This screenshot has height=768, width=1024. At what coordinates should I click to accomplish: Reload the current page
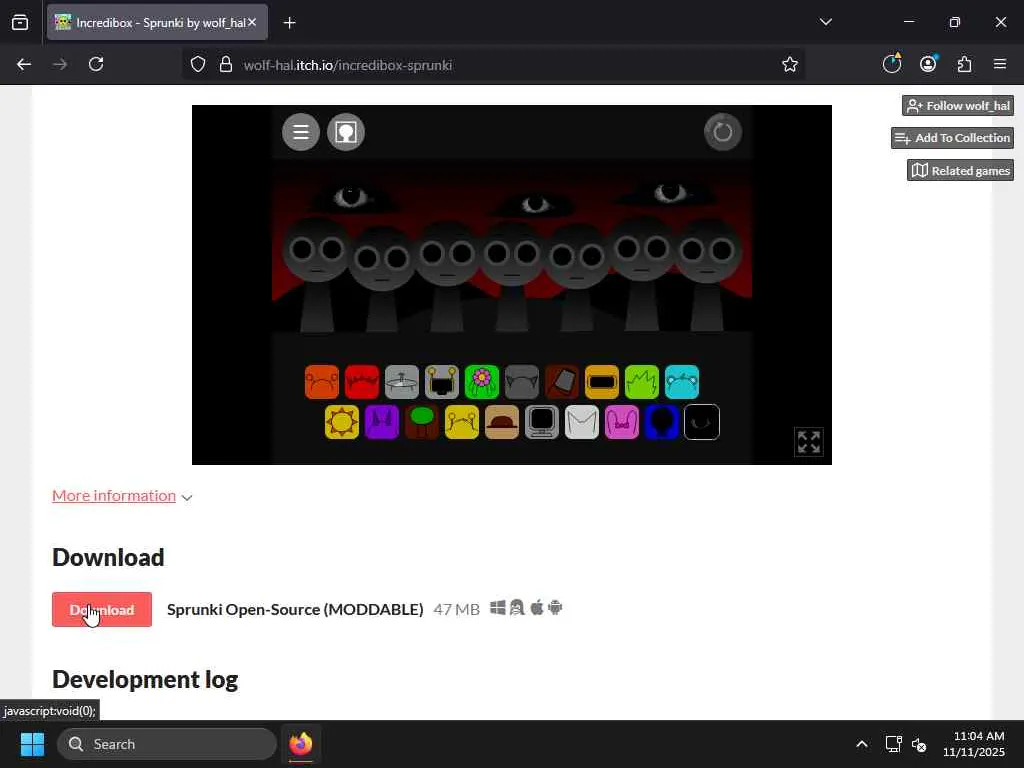(x=96, y=64)
